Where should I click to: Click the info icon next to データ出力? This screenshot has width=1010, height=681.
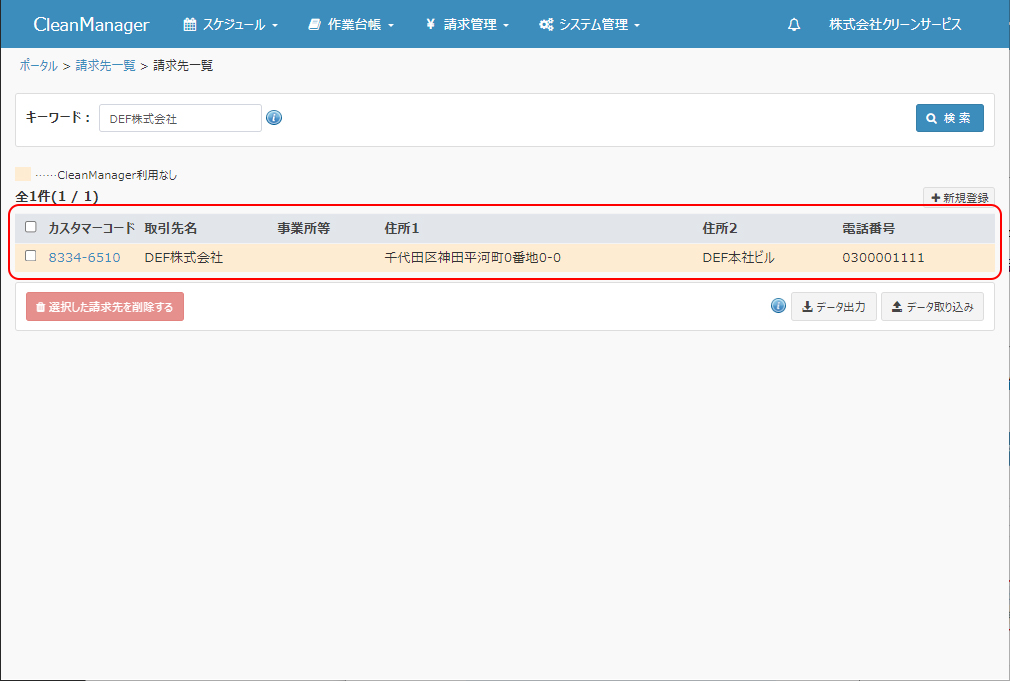778,306
